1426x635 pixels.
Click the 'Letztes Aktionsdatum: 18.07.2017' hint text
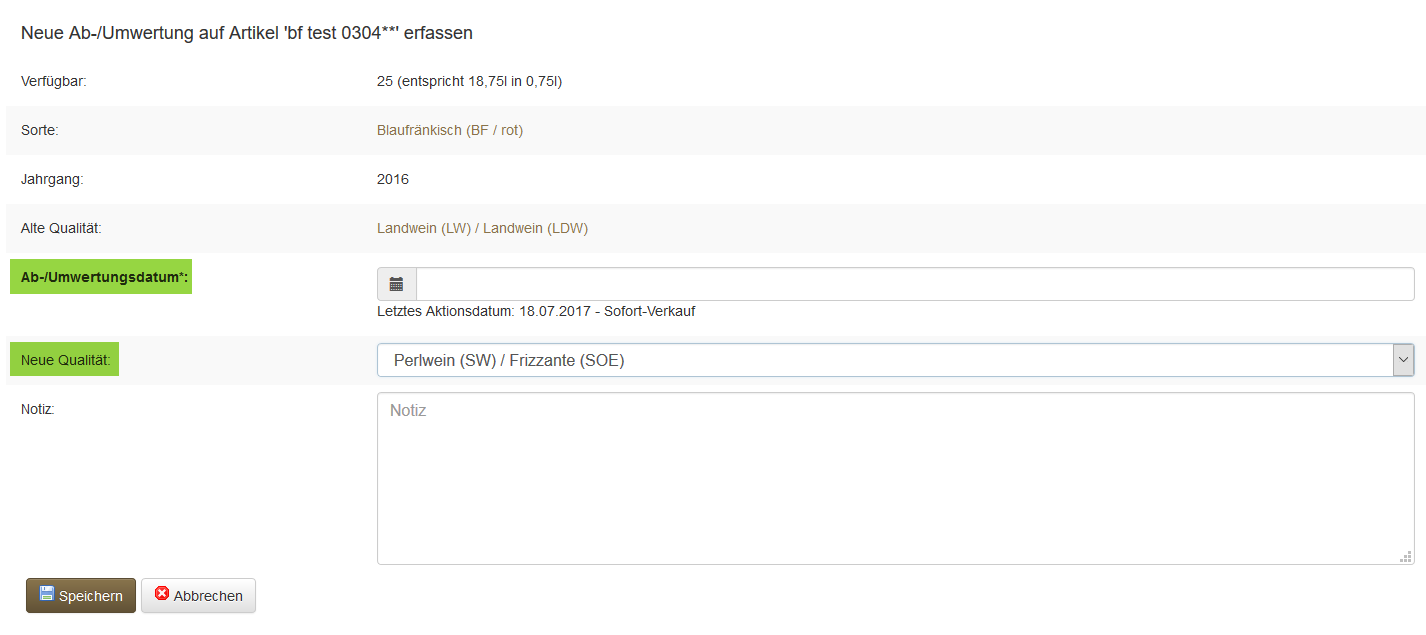(x=535, y=311)
